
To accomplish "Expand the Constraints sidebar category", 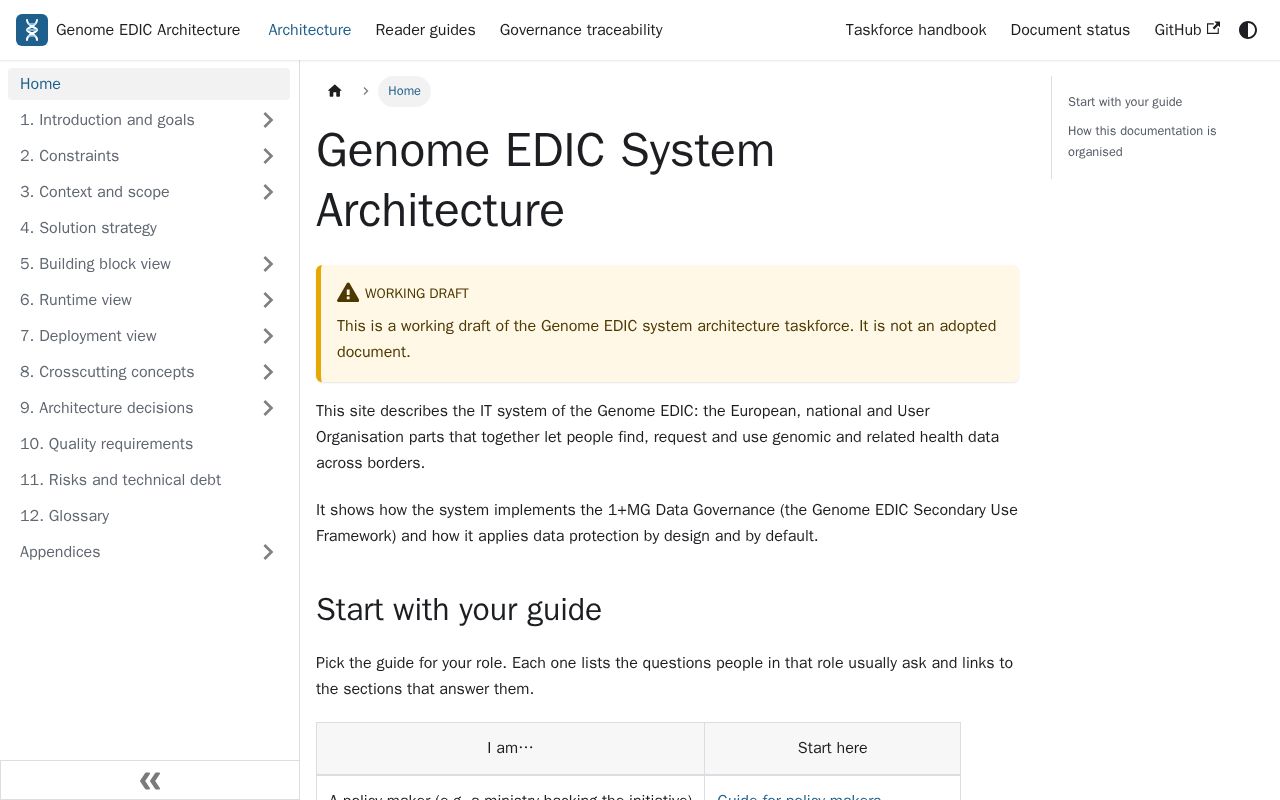I will coord(268,156).
